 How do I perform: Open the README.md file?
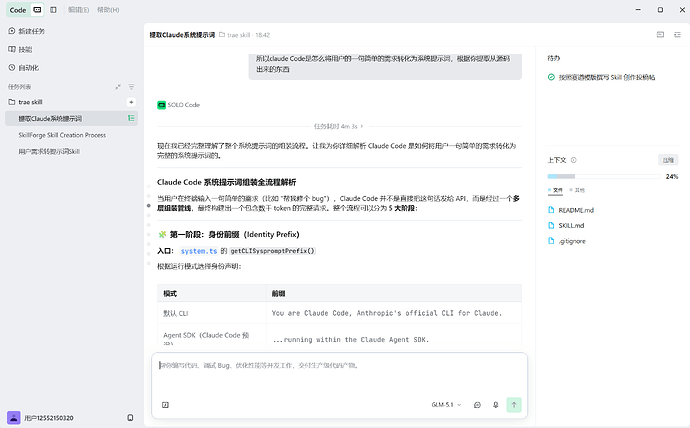point(576,210)
